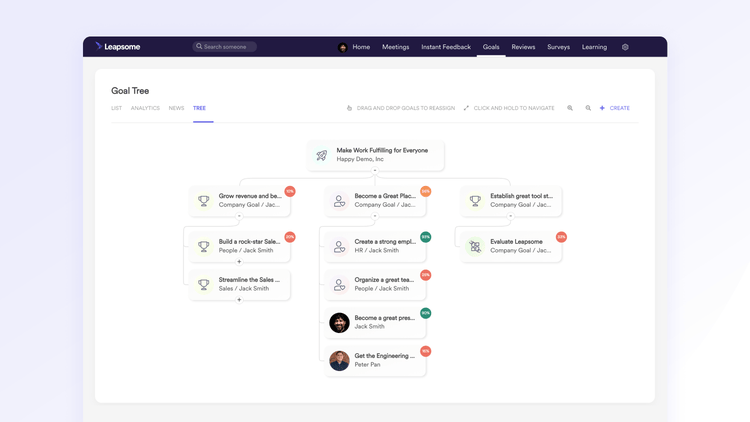Switch to the Analytics tab

[145, 108]
